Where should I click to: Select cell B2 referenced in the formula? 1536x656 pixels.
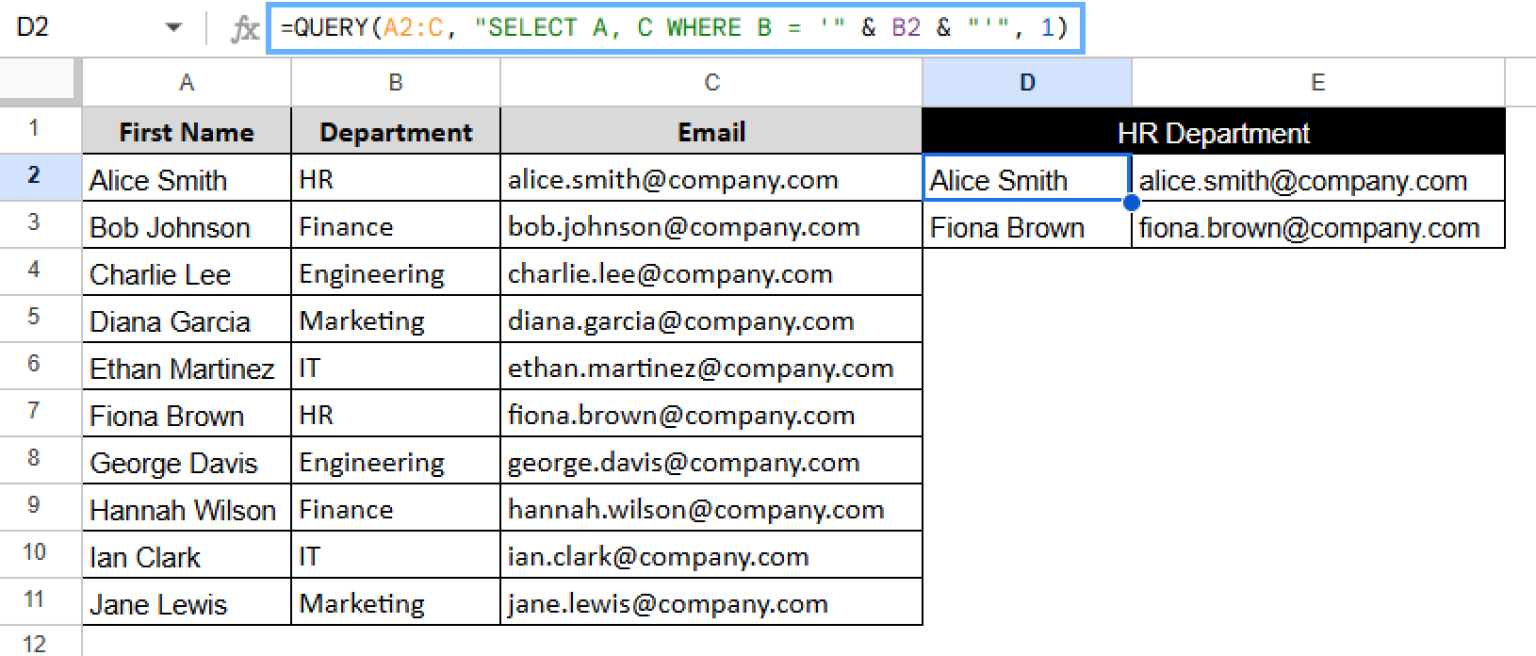tap(395, 179)
